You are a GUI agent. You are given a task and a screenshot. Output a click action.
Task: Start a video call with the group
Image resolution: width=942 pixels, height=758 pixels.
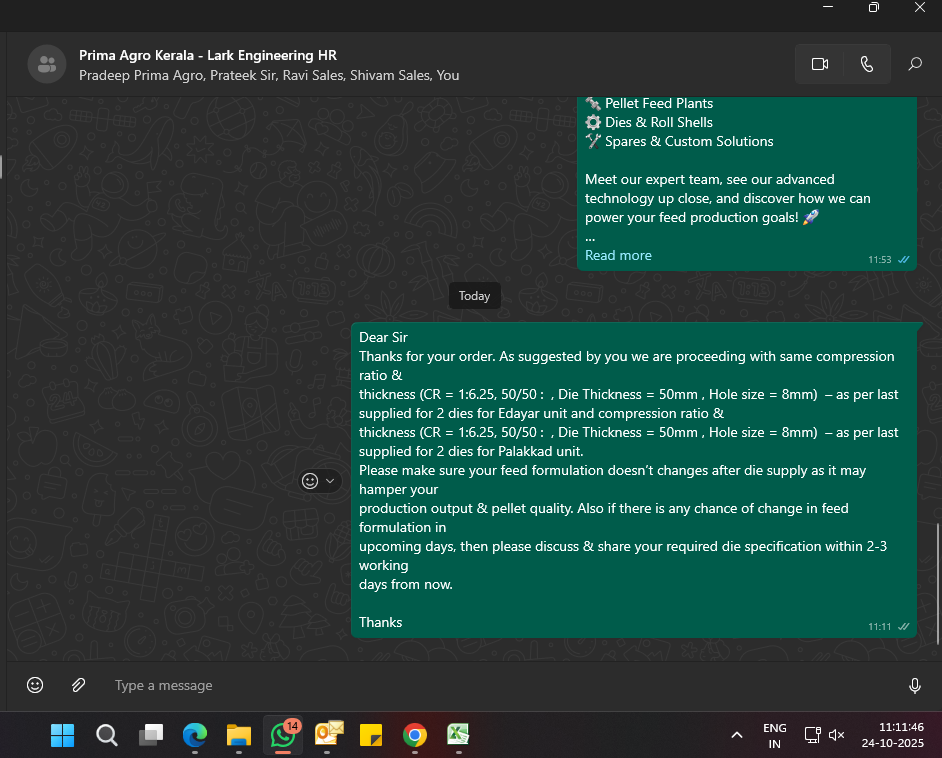(820, 64)
